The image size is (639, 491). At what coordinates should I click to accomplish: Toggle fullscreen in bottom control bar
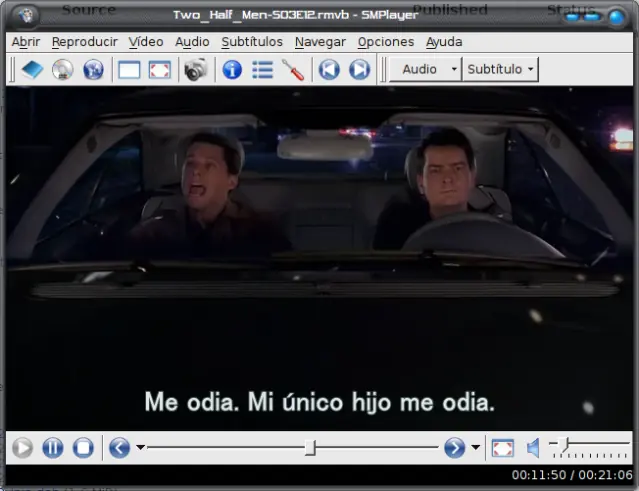click(502, 448)
